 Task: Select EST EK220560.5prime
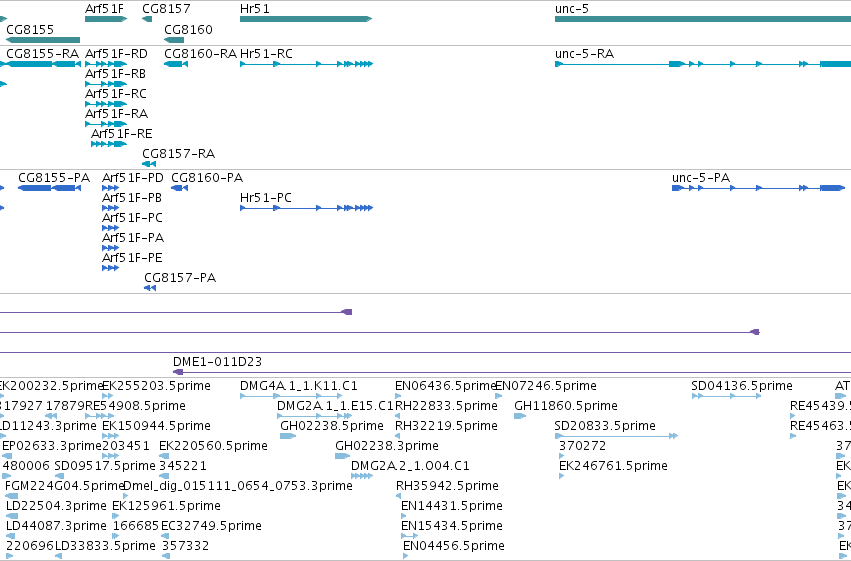pyautogui.click(x=164, y=456)
